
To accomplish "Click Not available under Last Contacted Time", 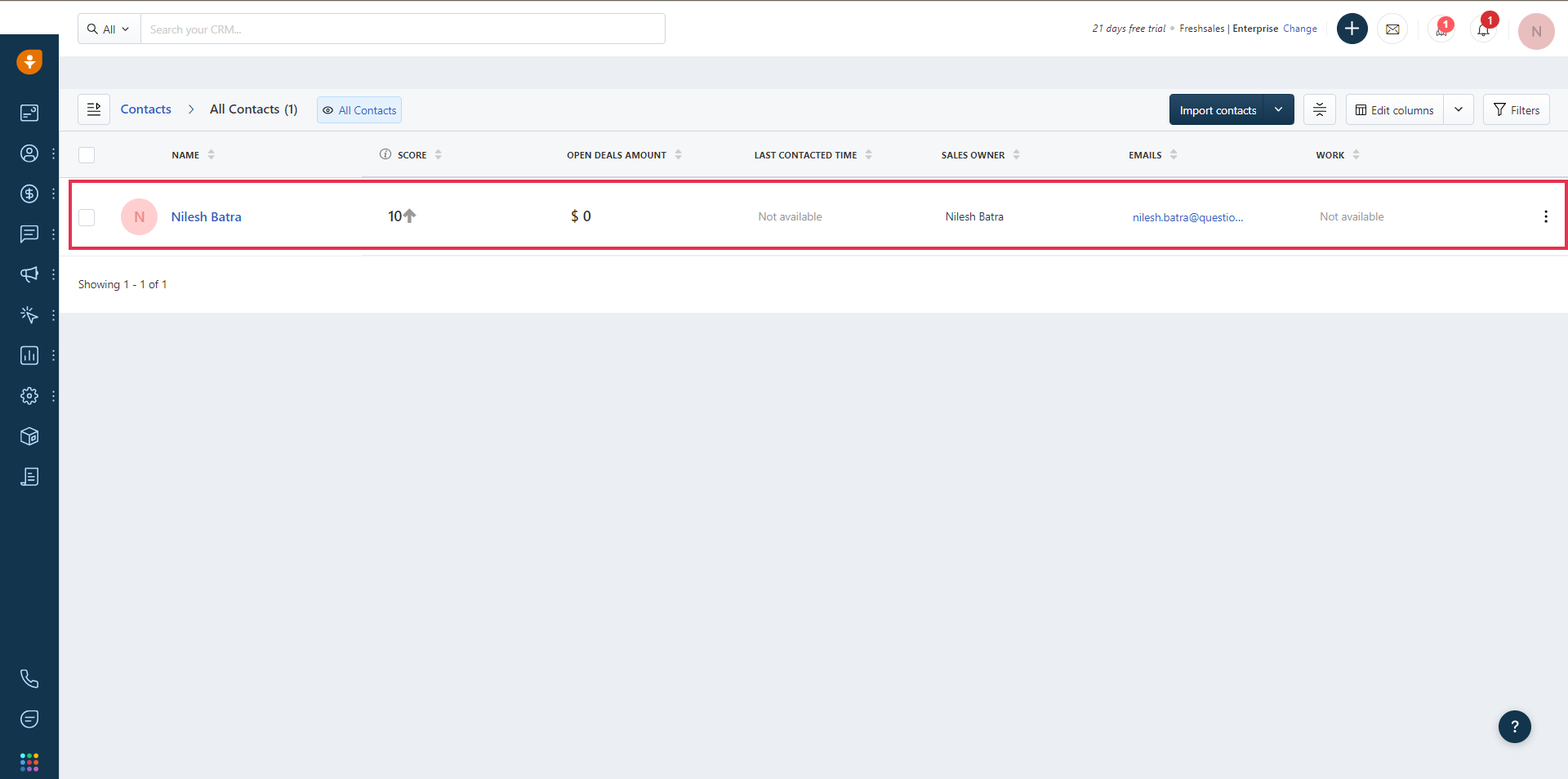I will [x=790, y=217].
